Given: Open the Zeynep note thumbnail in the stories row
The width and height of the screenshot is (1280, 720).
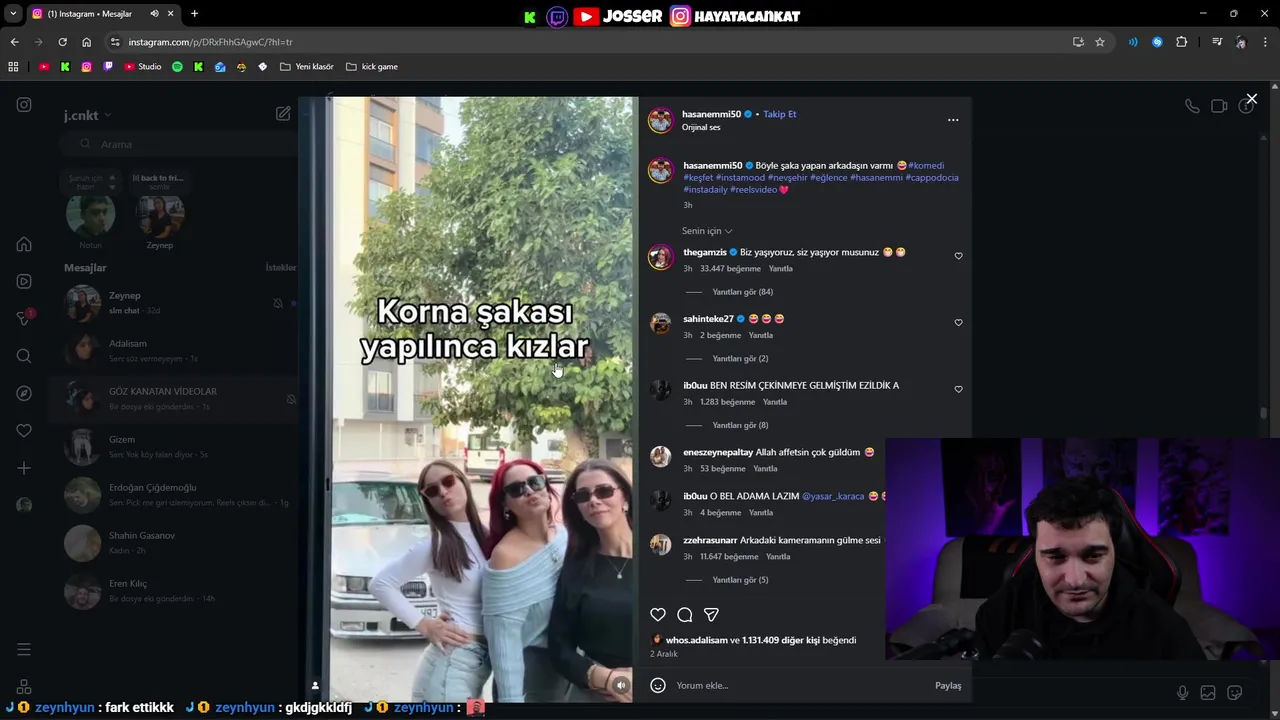Looking at the screenshot, I should (x=160, y=215).
